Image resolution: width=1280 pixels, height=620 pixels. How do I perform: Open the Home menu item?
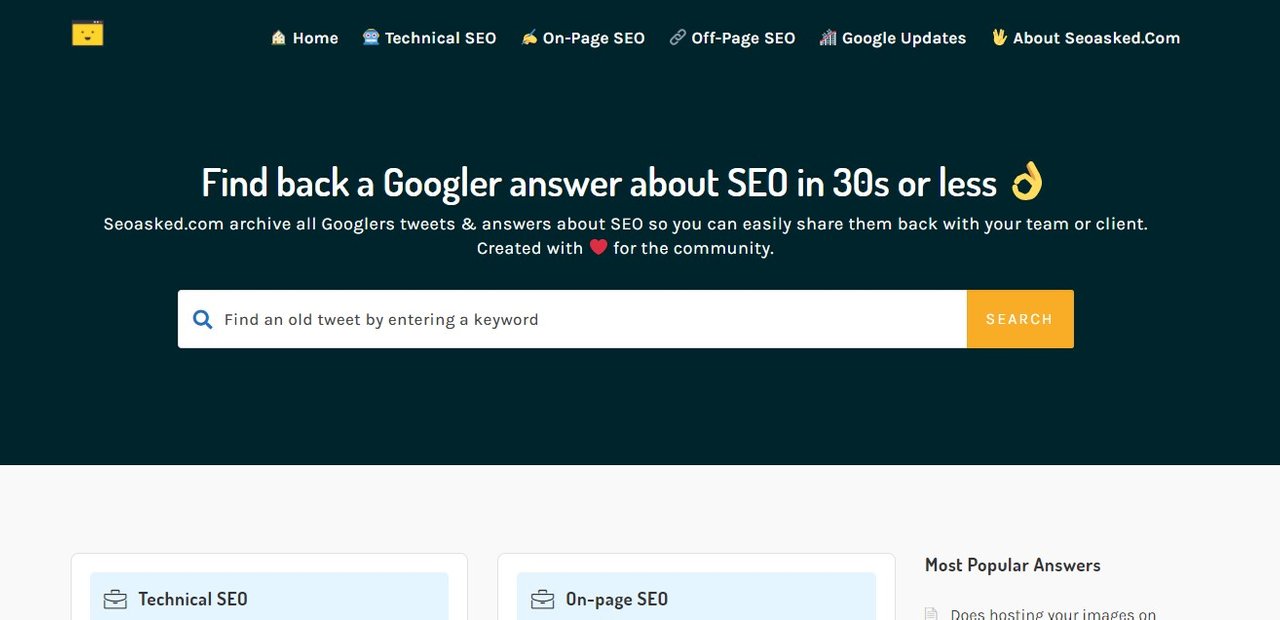[305, 38]
